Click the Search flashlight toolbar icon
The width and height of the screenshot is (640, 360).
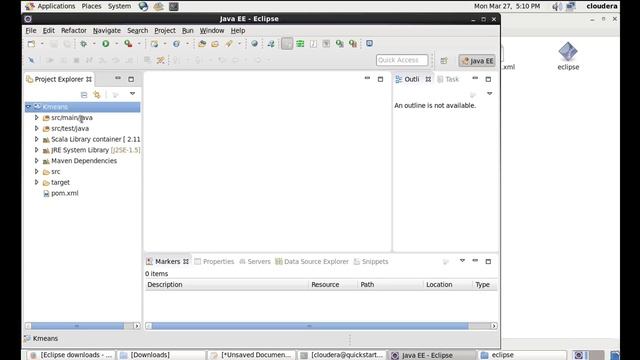(229, 44)
